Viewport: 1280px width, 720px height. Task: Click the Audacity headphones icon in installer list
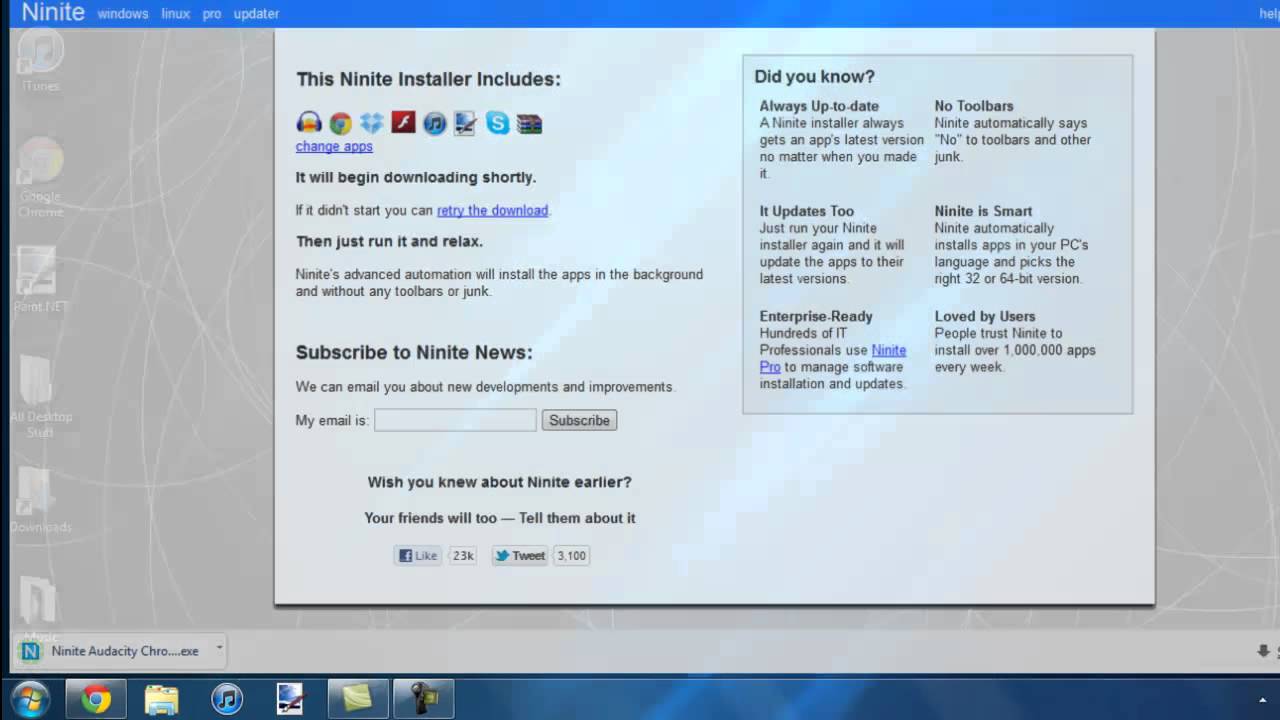(309, 123)
